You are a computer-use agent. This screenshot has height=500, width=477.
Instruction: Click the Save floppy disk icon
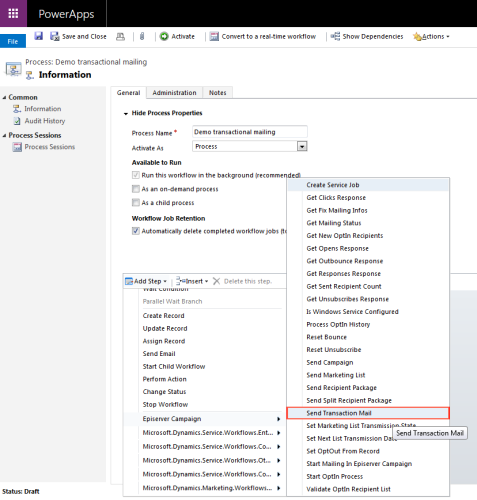39,36
